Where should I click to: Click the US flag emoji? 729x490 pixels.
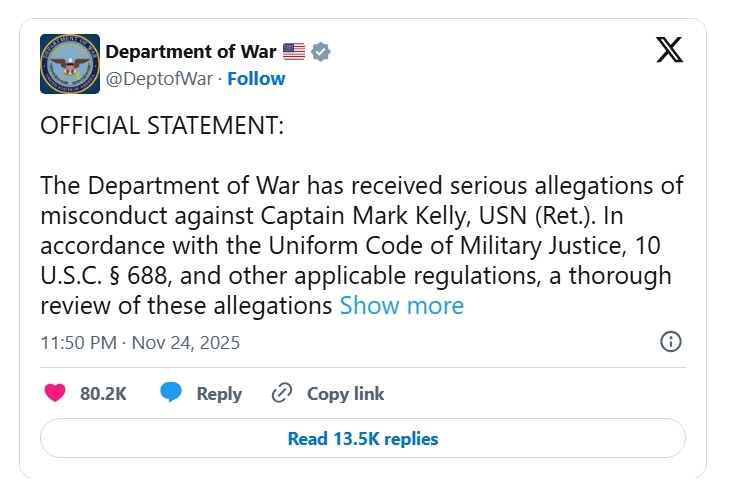click(293, 51)
